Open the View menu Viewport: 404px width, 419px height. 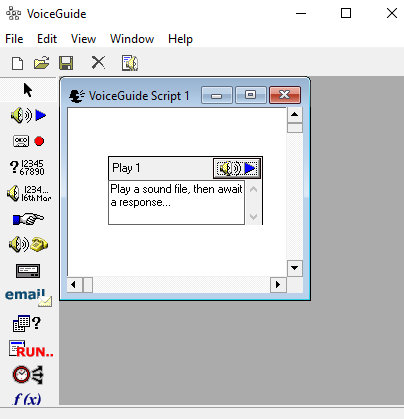[83, 39]
